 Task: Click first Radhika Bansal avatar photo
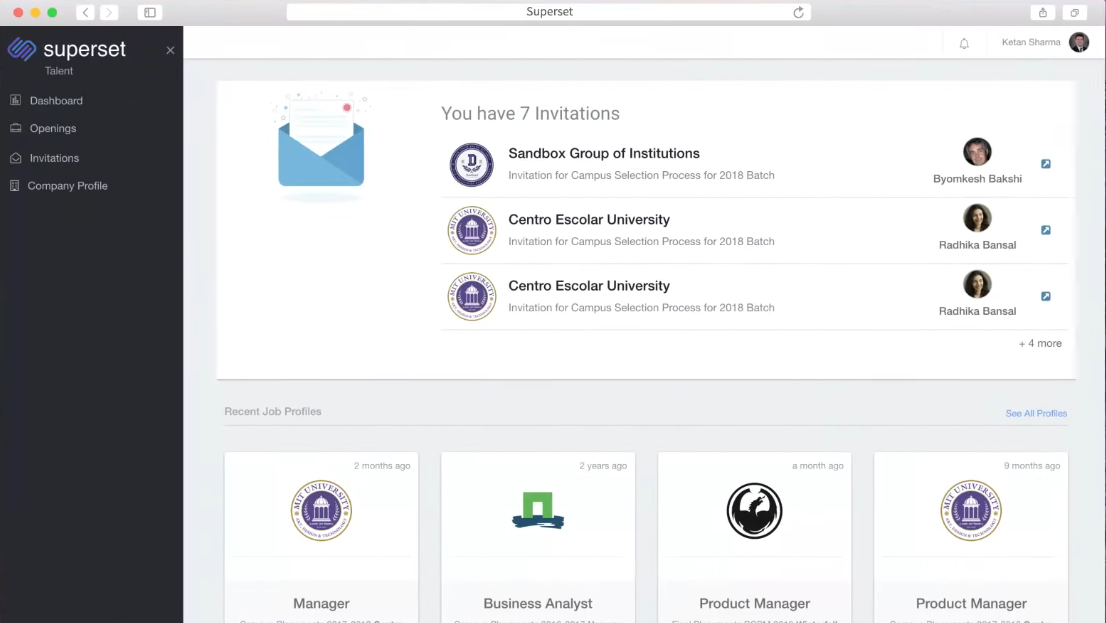coord(977,218)
